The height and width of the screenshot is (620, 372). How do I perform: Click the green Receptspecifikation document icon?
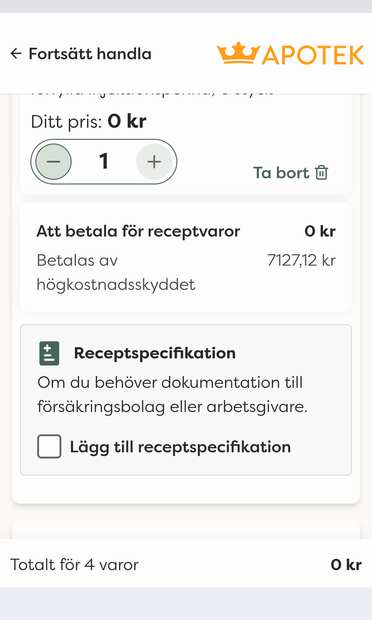[49, 353]
